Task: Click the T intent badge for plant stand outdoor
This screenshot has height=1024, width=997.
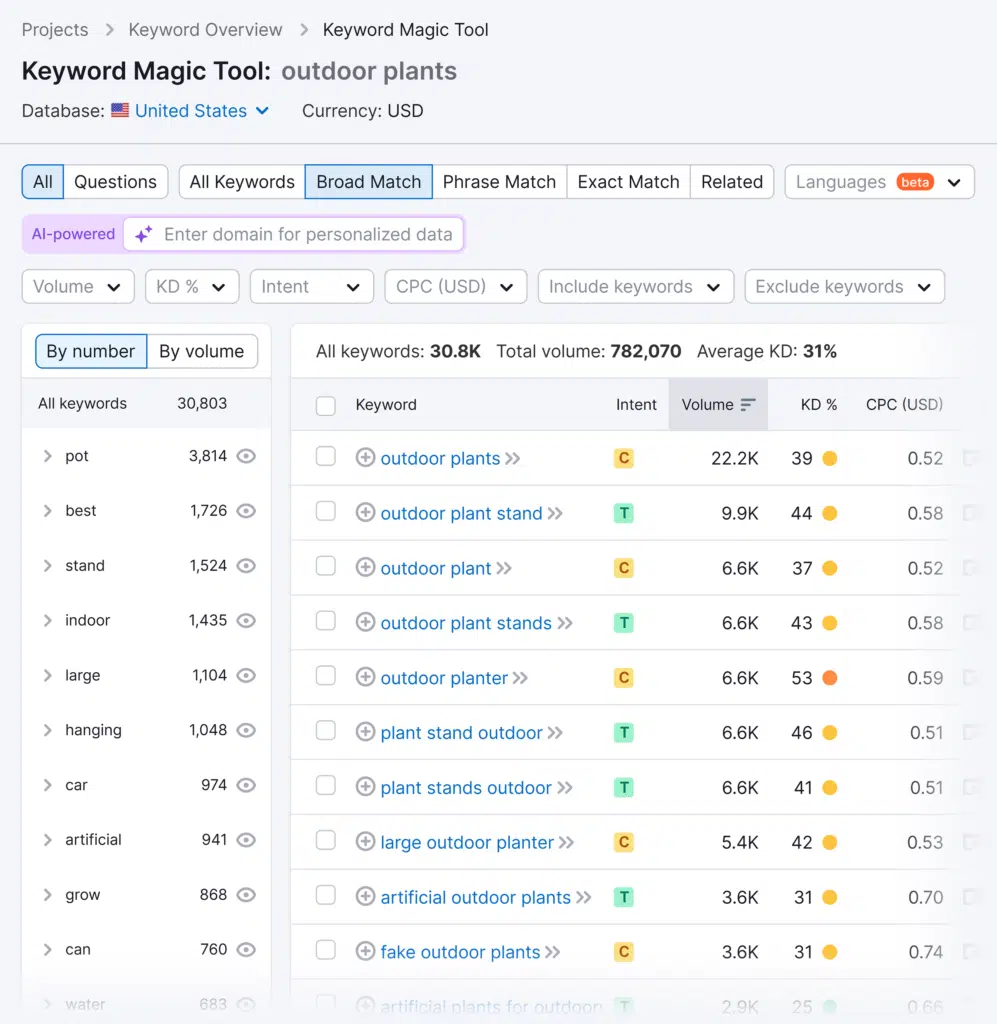Action: 623,733
